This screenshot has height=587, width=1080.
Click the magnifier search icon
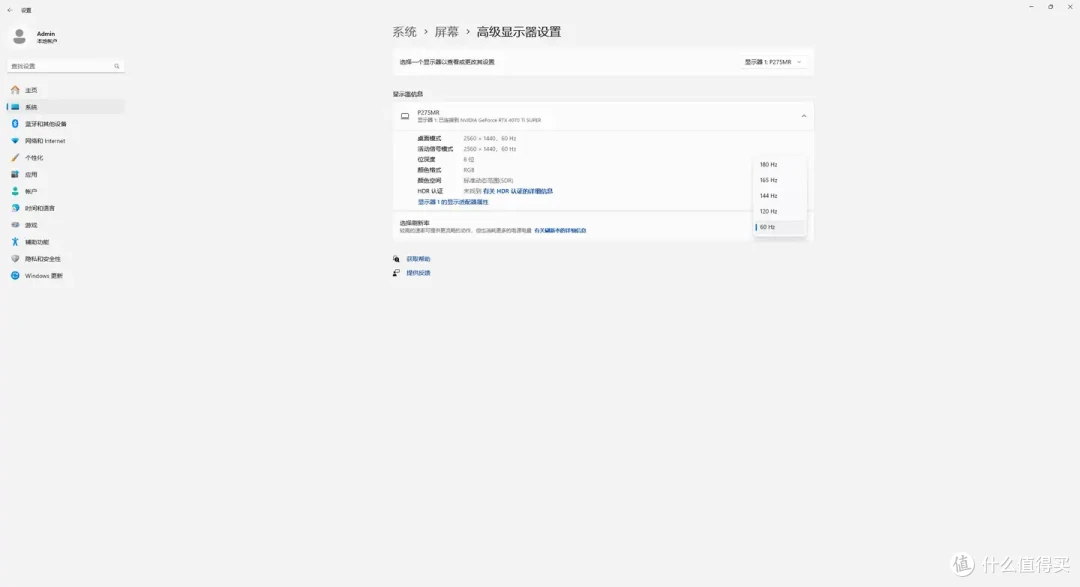point(116,66)
